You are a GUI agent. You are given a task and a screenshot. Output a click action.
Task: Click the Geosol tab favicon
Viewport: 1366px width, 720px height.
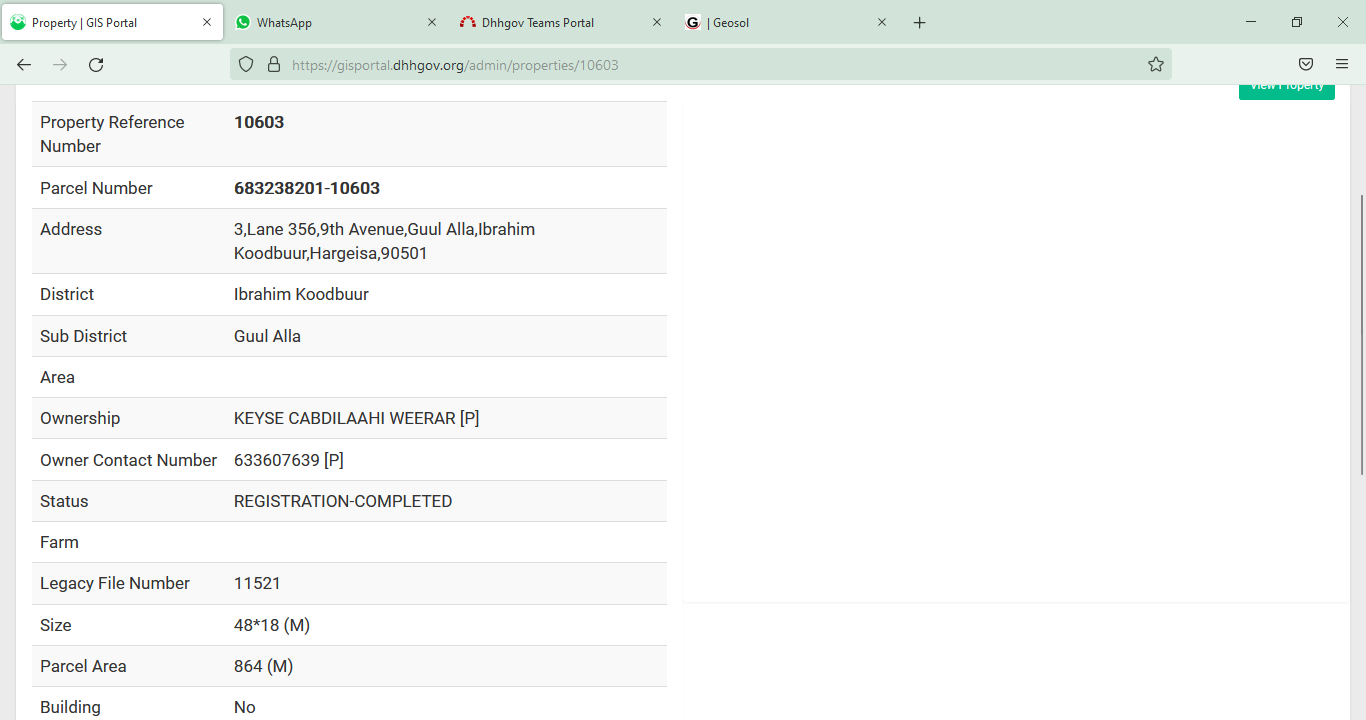(693, 22)
